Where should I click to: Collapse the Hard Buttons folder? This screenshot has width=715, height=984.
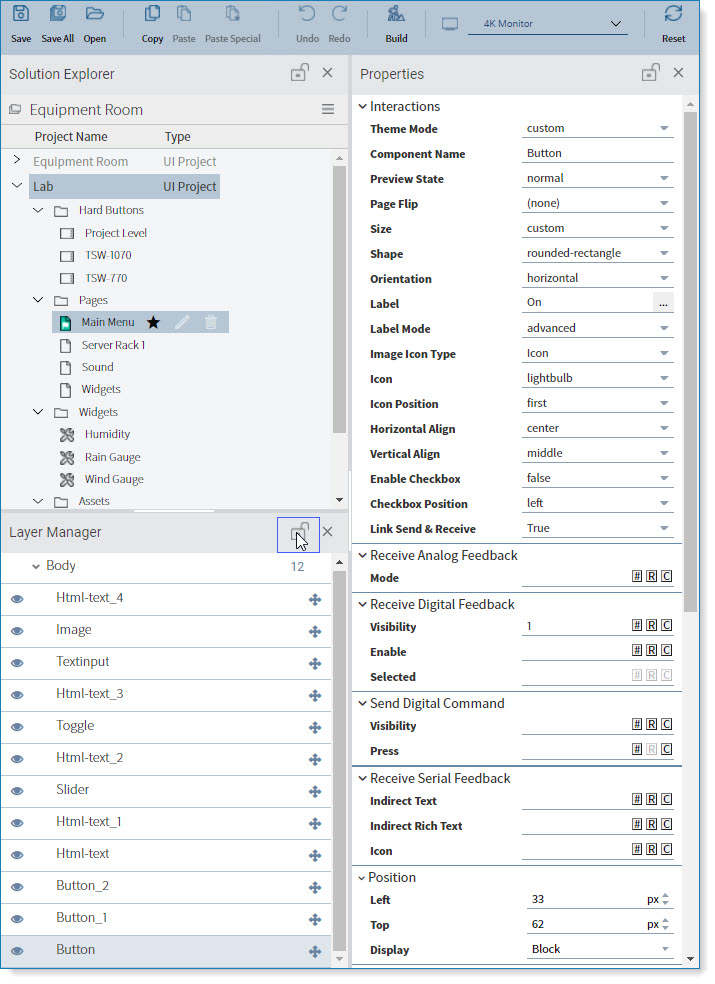pyautogui.click(x=38, y=210)
